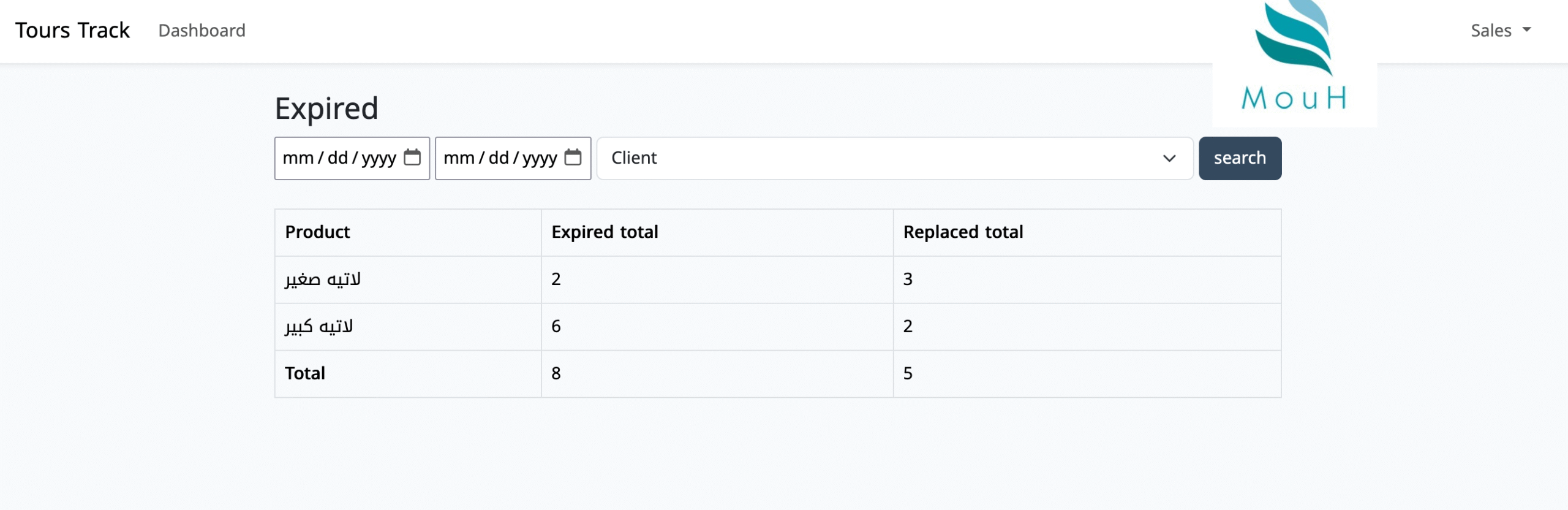
Task: Select month segment in first date field
Action: pos(298,158)
